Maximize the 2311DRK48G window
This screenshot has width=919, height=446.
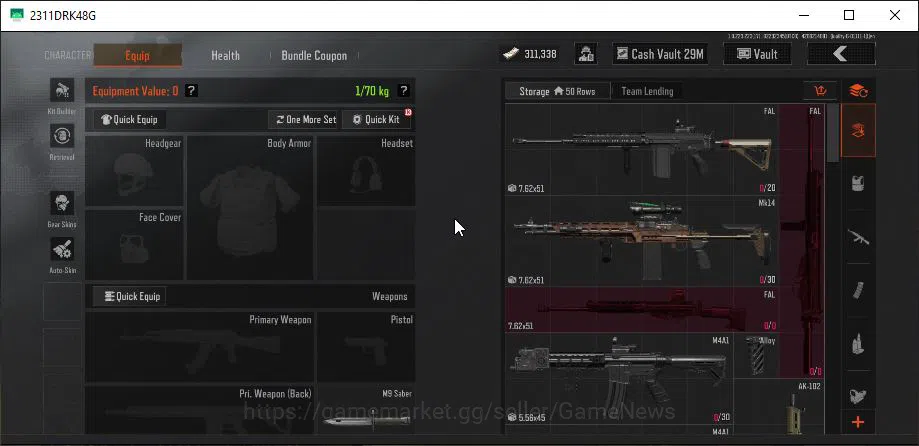pos(849,15)
